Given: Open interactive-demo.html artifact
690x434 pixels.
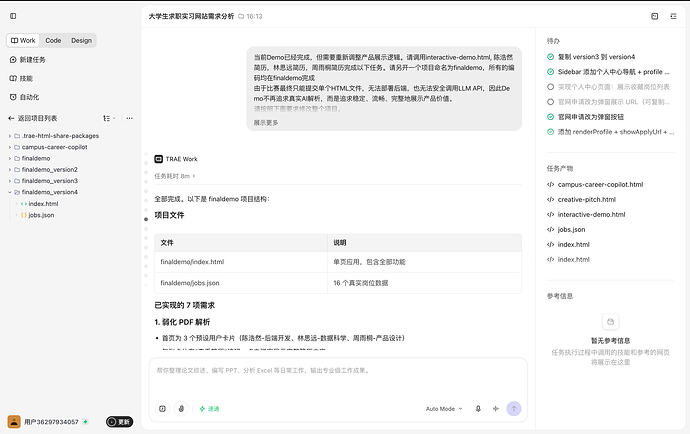Looking at the screenshot, I should click(x=591, y=214).
